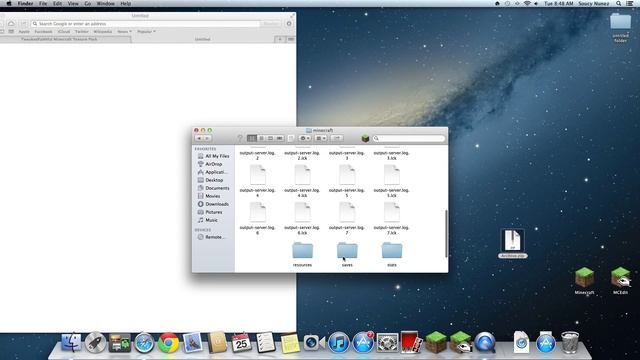Select the Minecraft desktop icon

click(584, 281)
